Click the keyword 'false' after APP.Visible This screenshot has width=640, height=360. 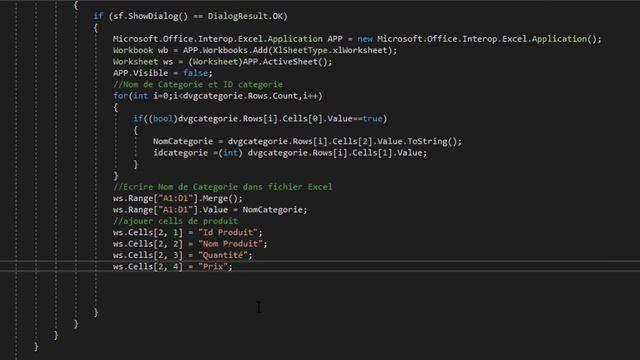coord(195,73)
